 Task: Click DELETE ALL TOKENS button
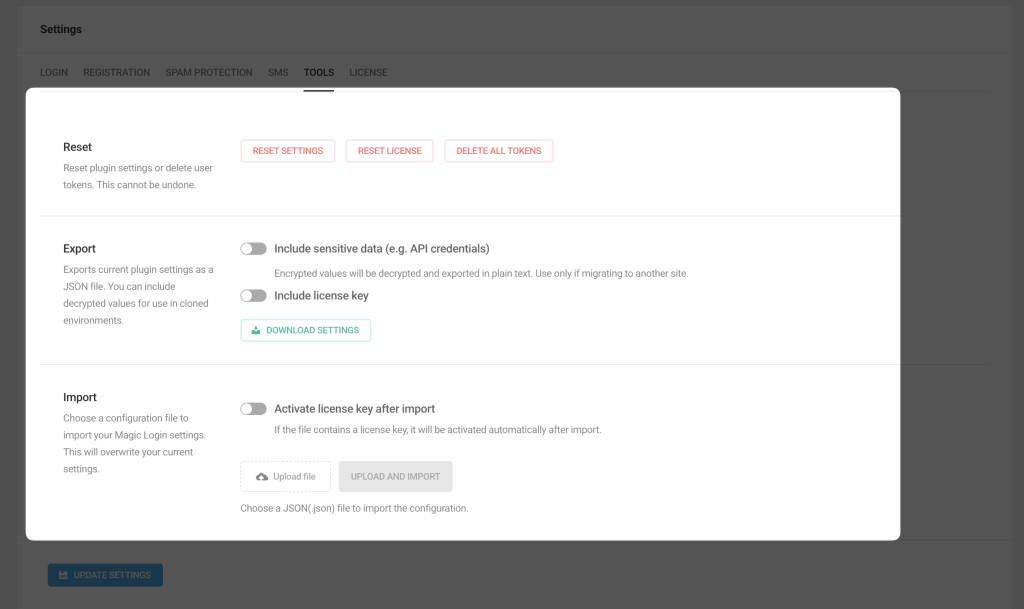tap(499, 151)
